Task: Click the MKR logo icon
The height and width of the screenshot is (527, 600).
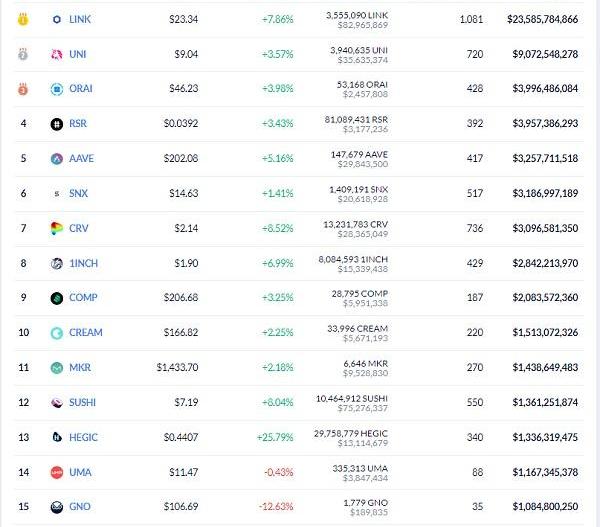Action: pos(57,367)
